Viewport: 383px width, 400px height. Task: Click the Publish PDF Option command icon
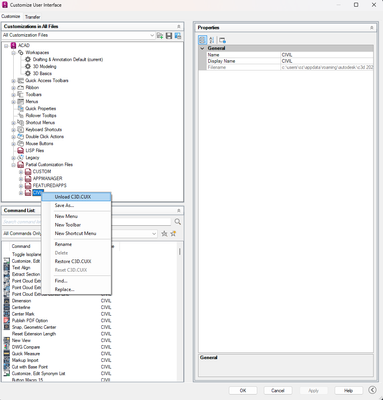click(7, 320)
